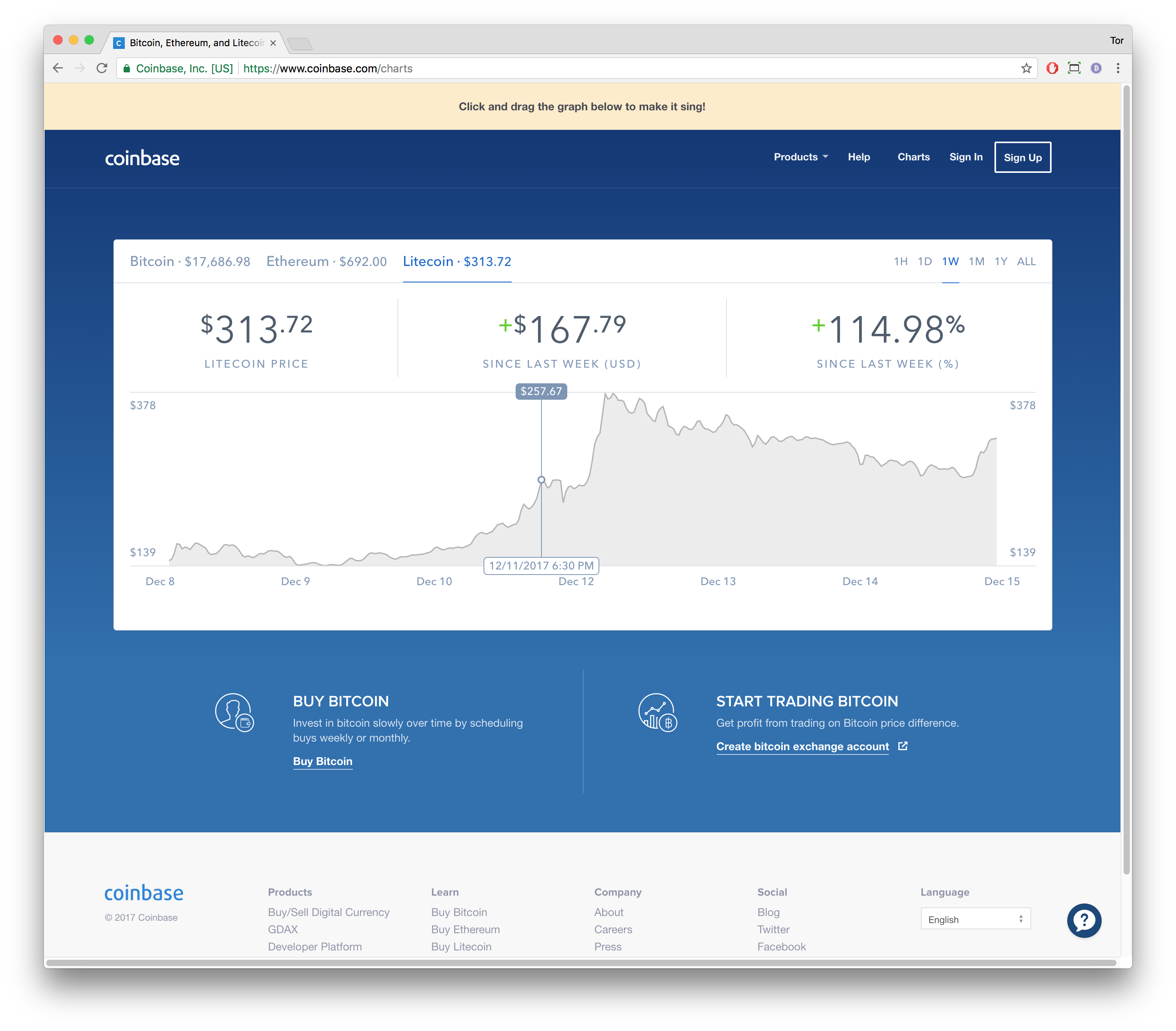Viewport: 1176px width, 1031px height.
Task: Click the Sign Up button
Action: pyautogui.click(x=1022, y=157)
